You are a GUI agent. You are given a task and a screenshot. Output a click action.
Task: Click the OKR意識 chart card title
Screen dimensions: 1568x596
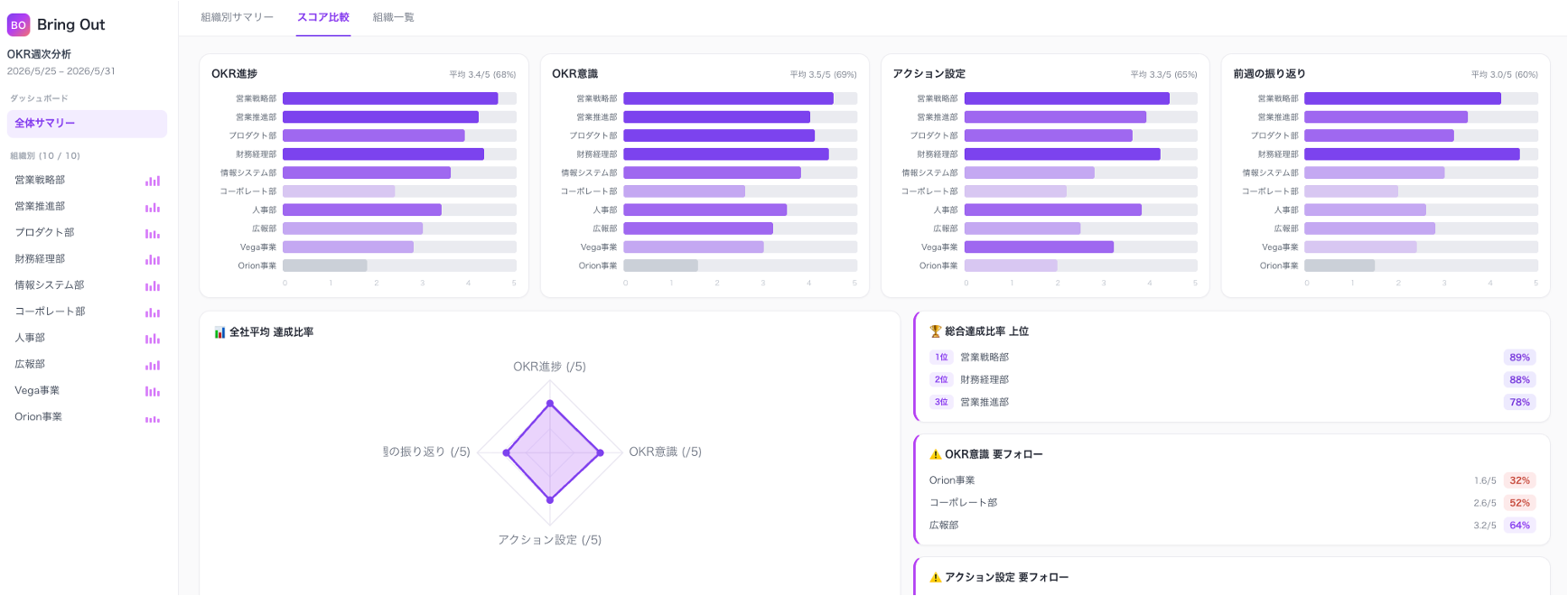(x=574, y=74)
